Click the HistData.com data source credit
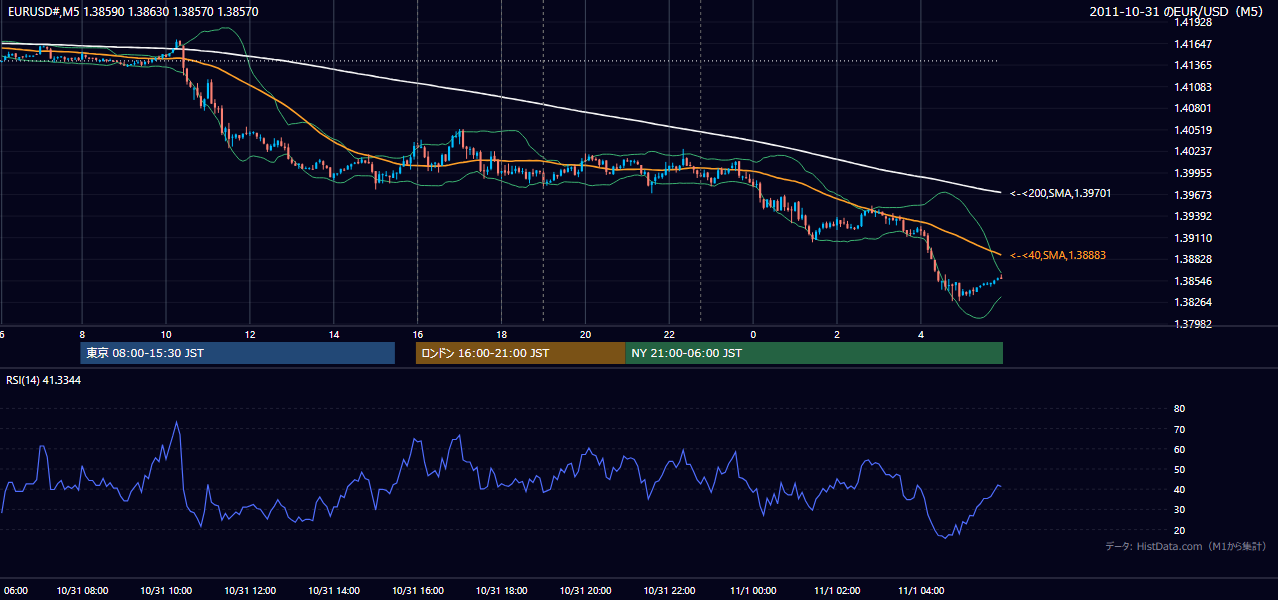1278x600 pixels. [x=1185, y=546]
